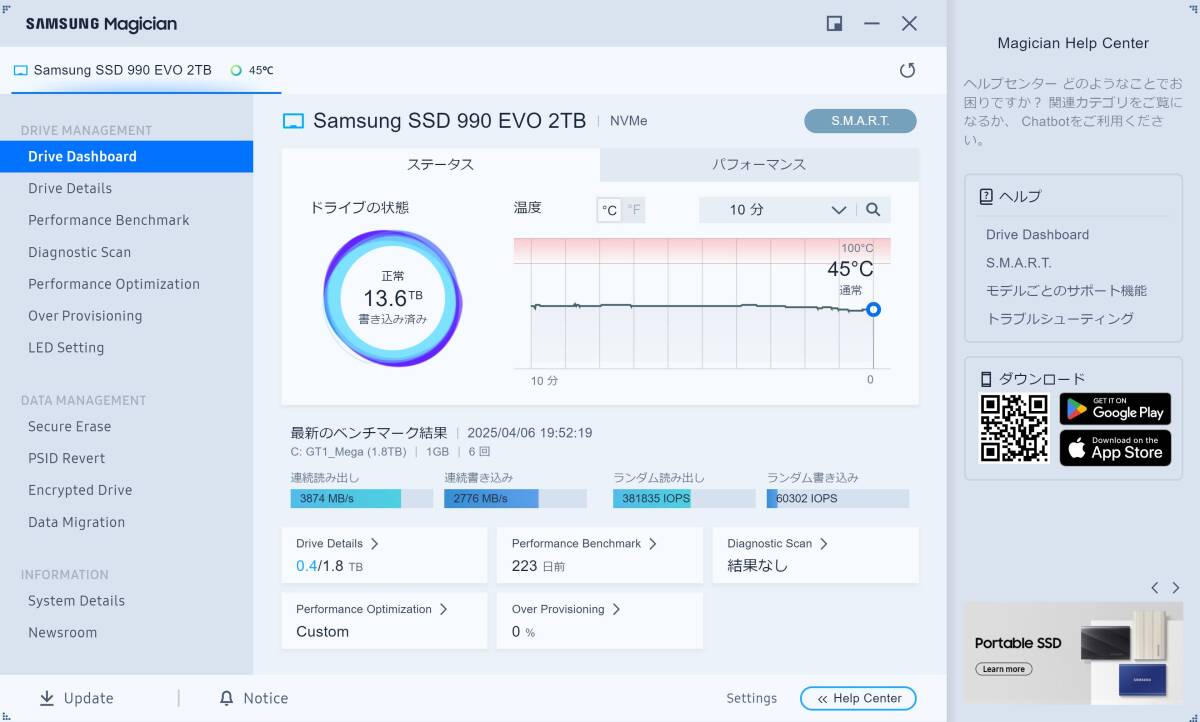Click the App Store badge
This screenshot has height=722, width=1200.
click(1115, 447)
